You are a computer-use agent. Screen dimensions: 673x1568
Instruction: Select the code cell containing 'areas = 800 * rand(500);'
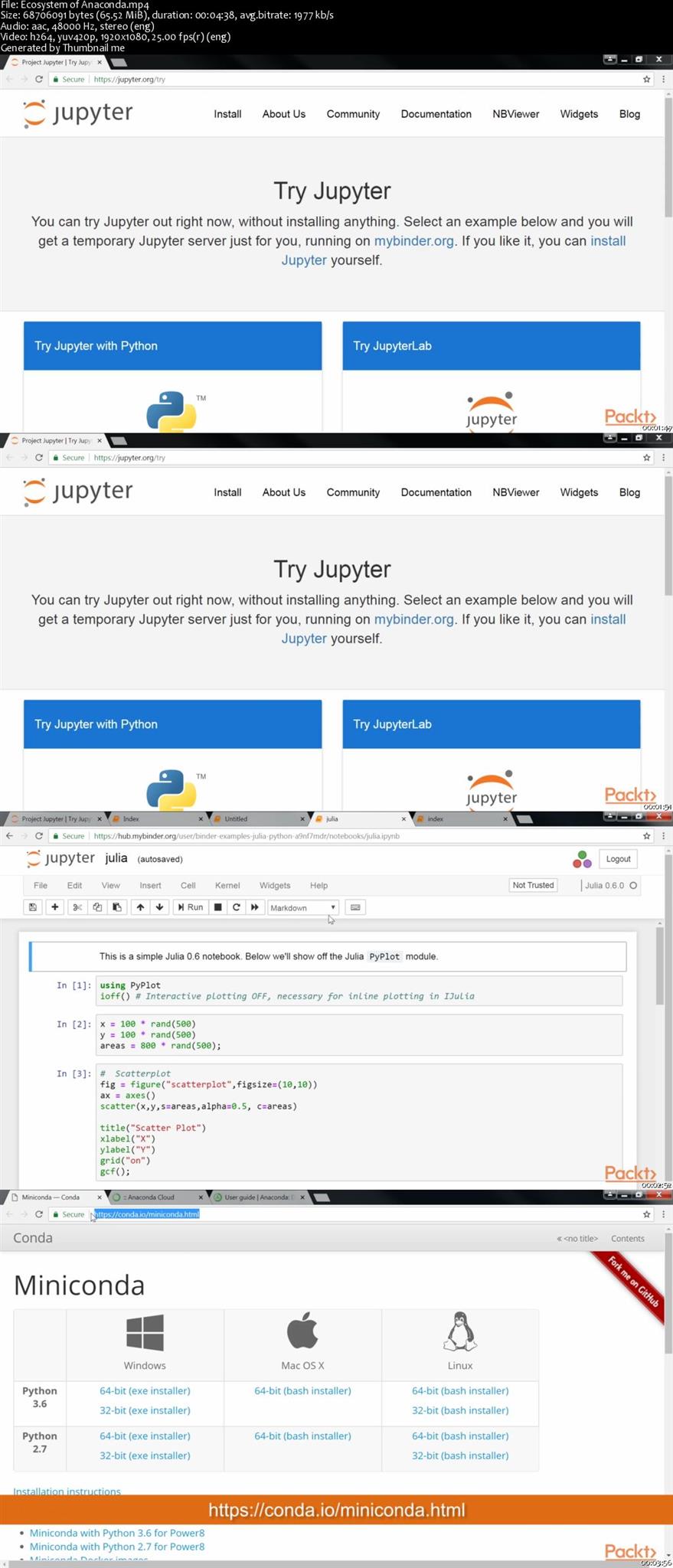pos(359,1034)
